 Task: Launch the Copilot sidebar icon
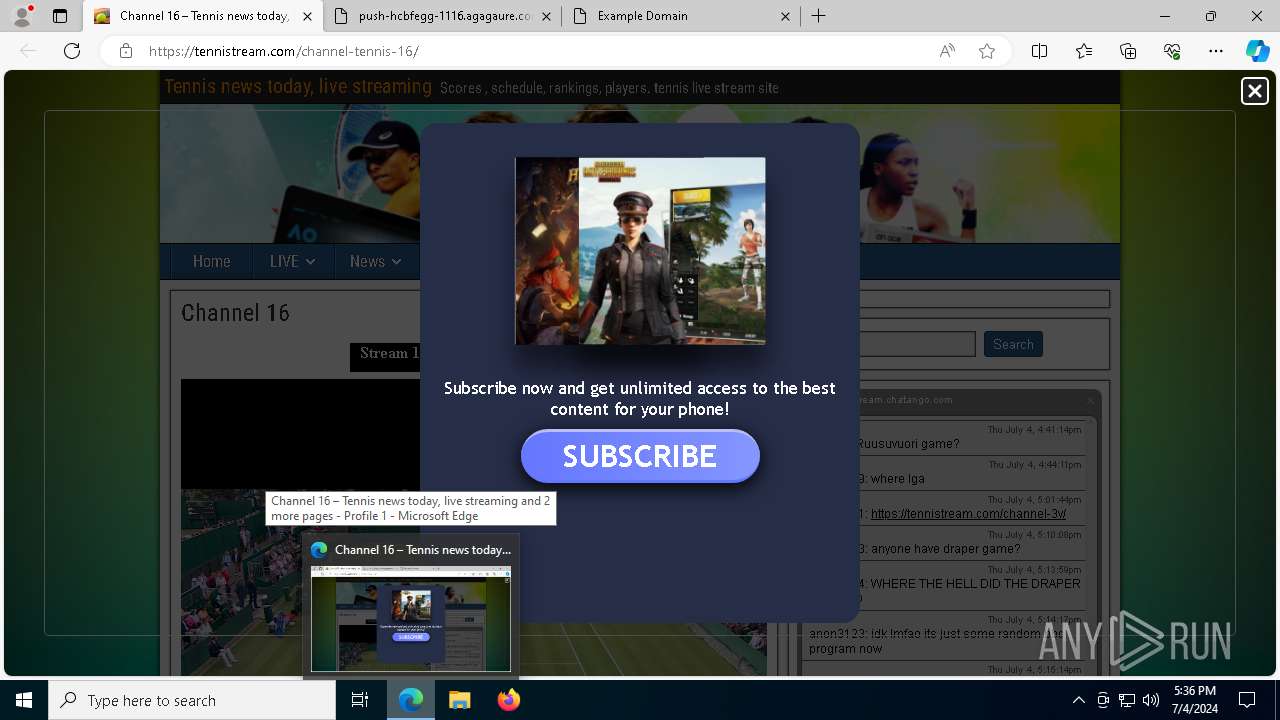[1257, 51]
